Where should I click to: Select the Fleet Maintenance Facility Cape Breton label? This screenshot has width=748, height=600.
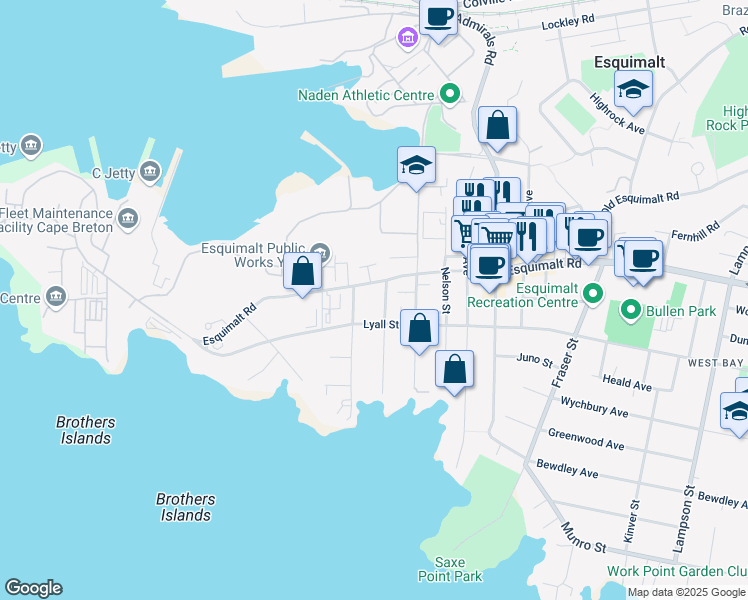click(57, 220)
